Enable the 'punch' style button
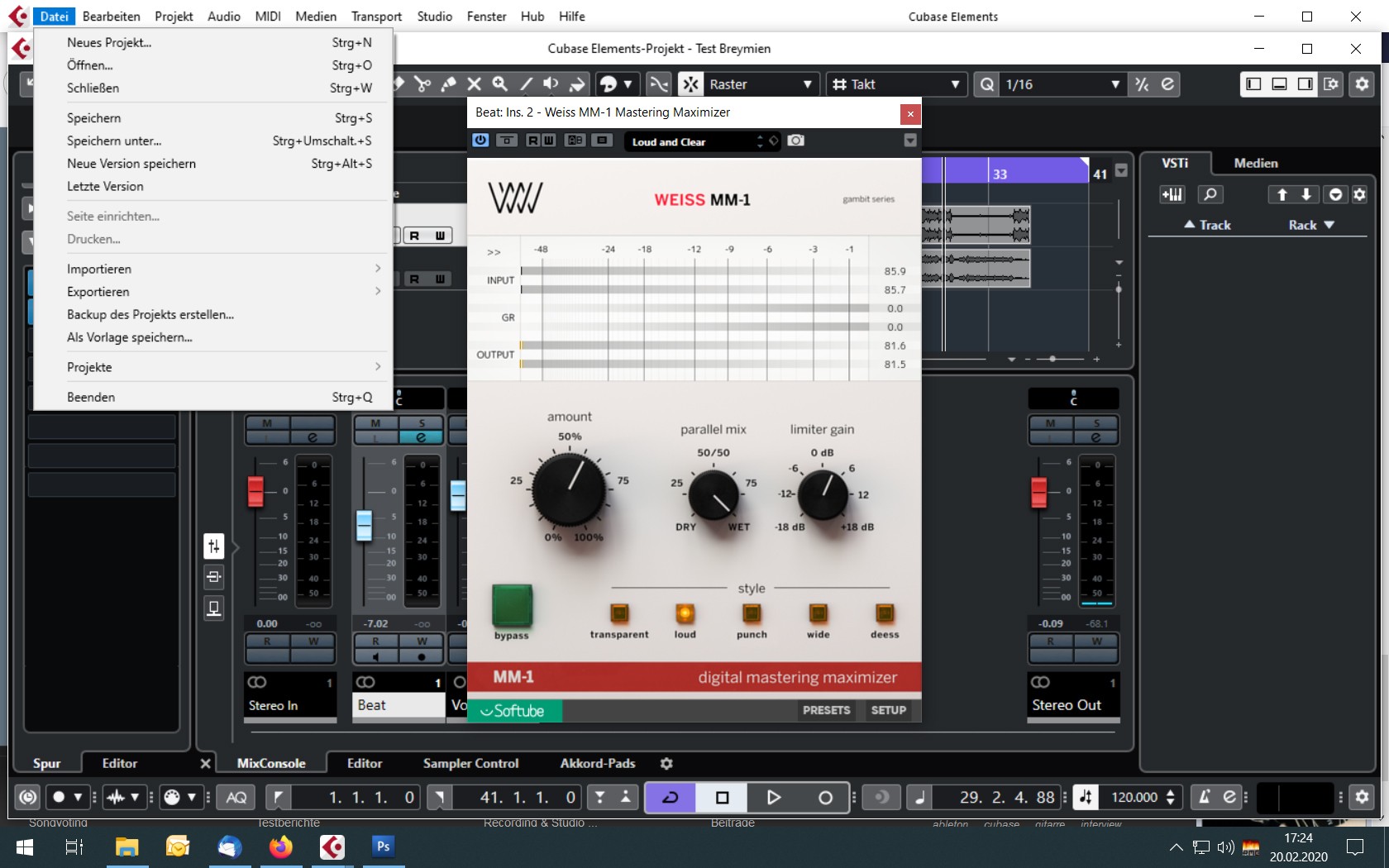 tap(752, 613)
